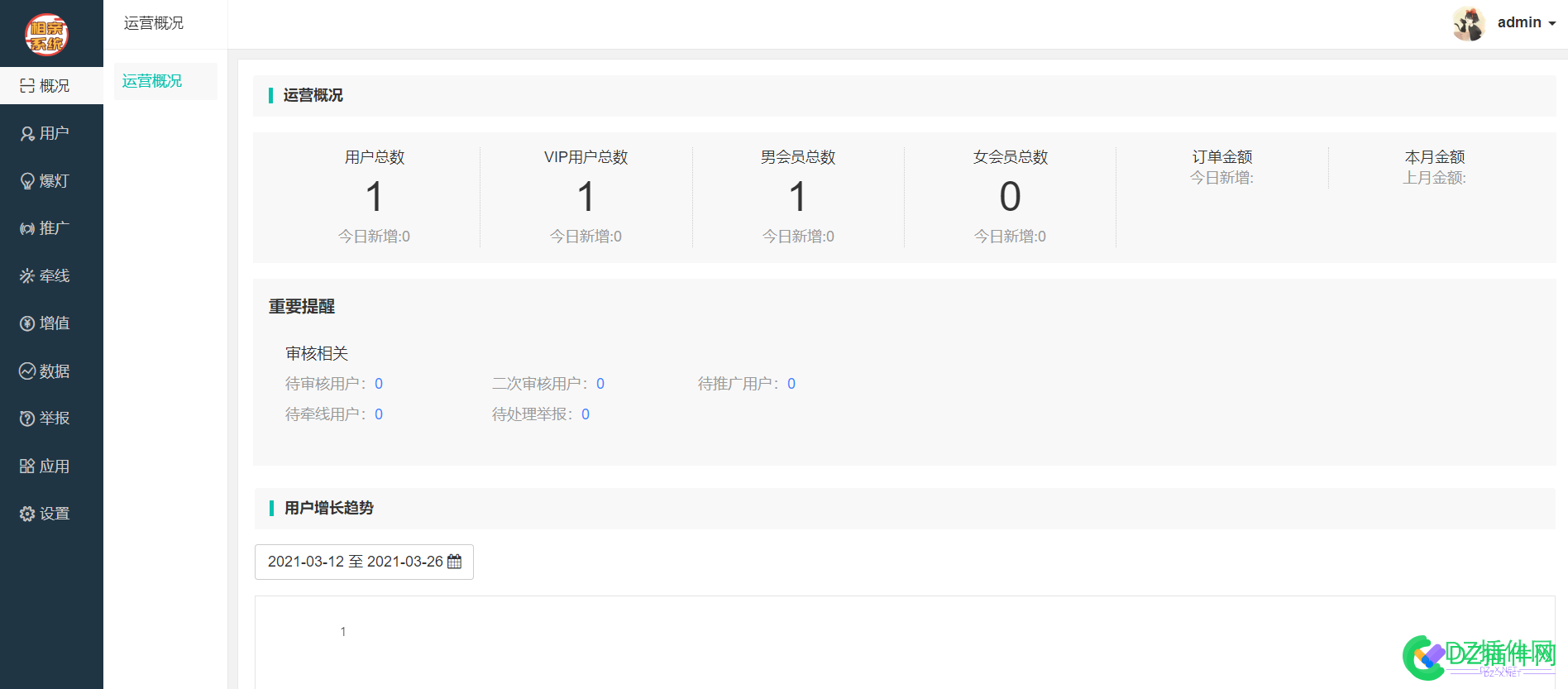Click the 牵线 matchmaking icon
Screen dimensions: 1568x689
pos(27,276)
